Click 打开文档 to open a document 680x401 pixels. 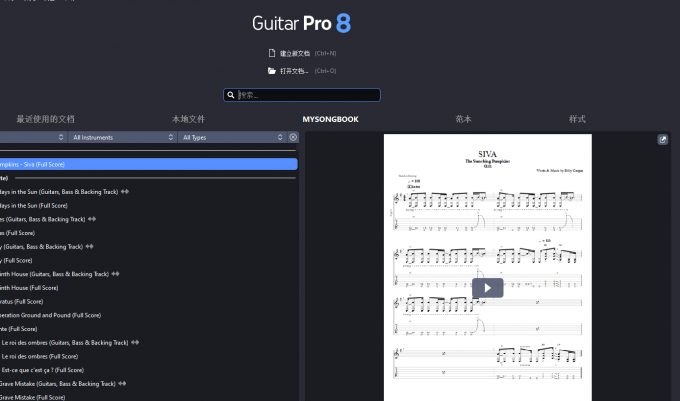click(294, 71)
